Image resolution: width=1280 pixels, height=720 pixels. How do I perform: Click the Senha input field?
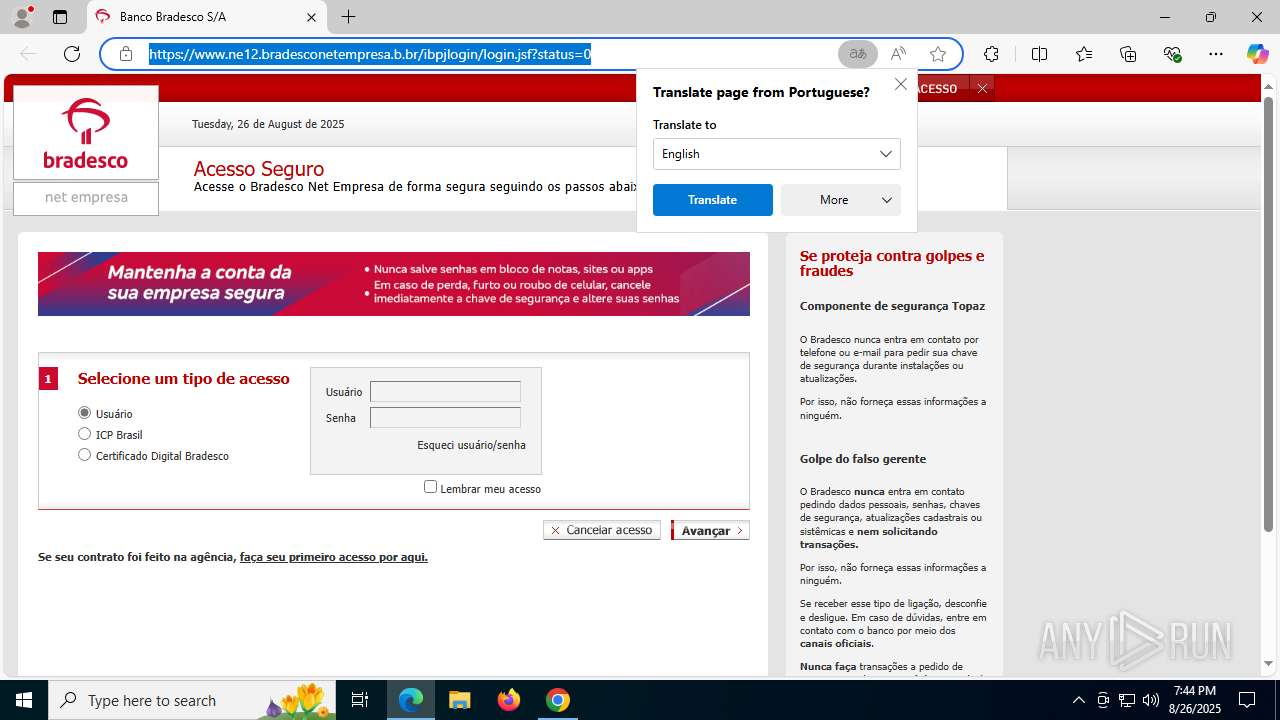click(x=445, y=418)
